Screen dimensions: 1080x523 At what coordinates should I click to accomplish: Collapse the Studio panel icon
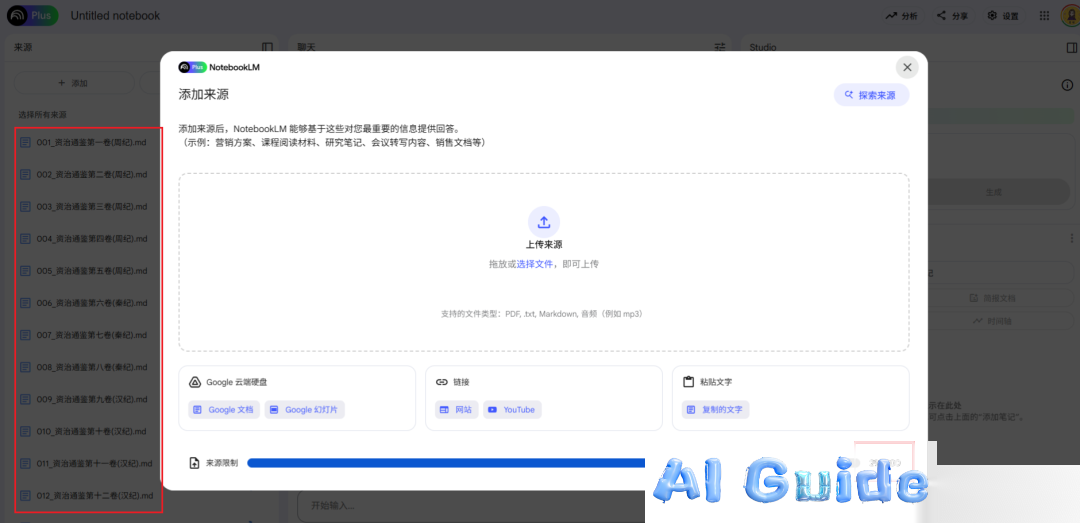coord(1071,48)
